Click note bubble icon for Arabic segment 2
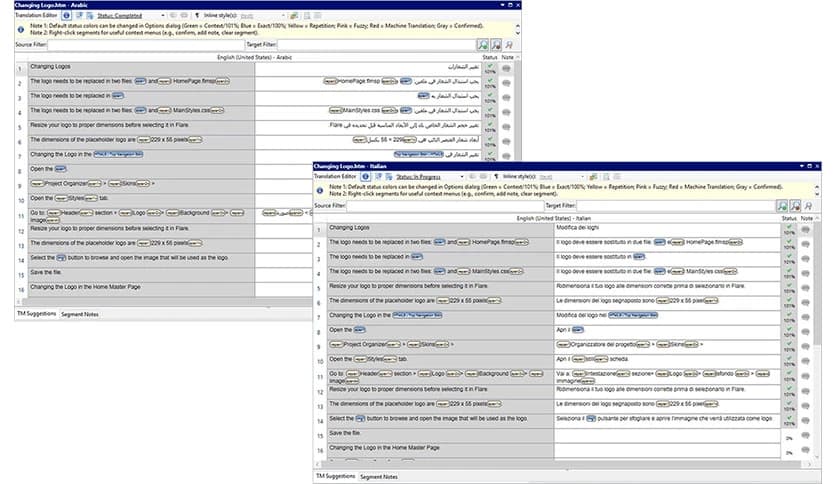 (x=507, y=83)
